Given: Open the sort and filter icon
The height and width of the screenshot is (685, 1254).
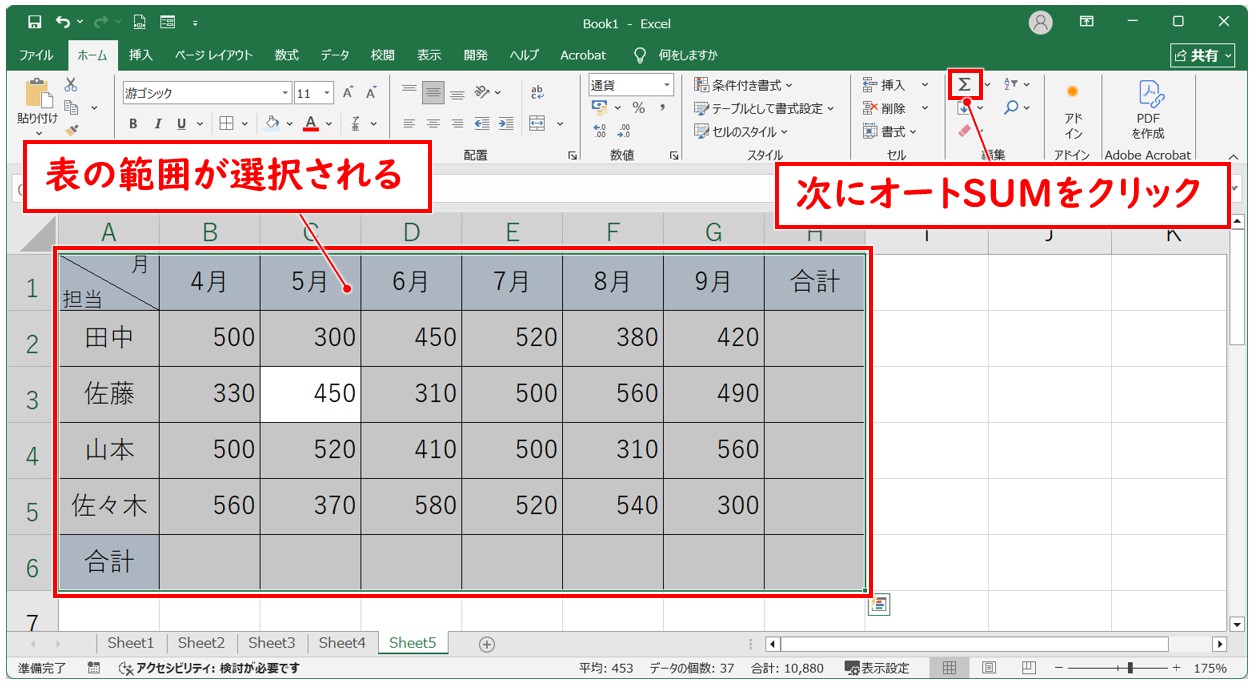Looking at the screenshot, I should point(1010,85).
